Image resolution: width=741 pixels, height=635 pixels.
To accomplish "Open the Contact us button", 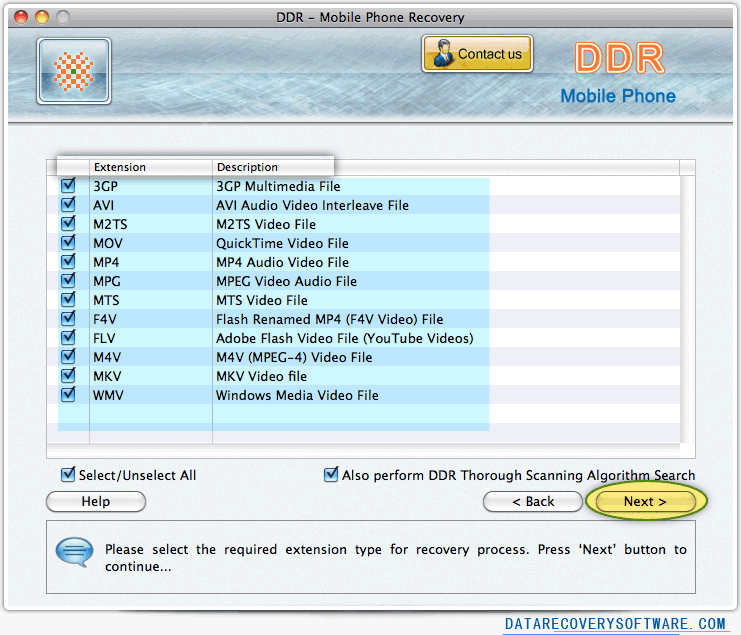I will point(477,54).
